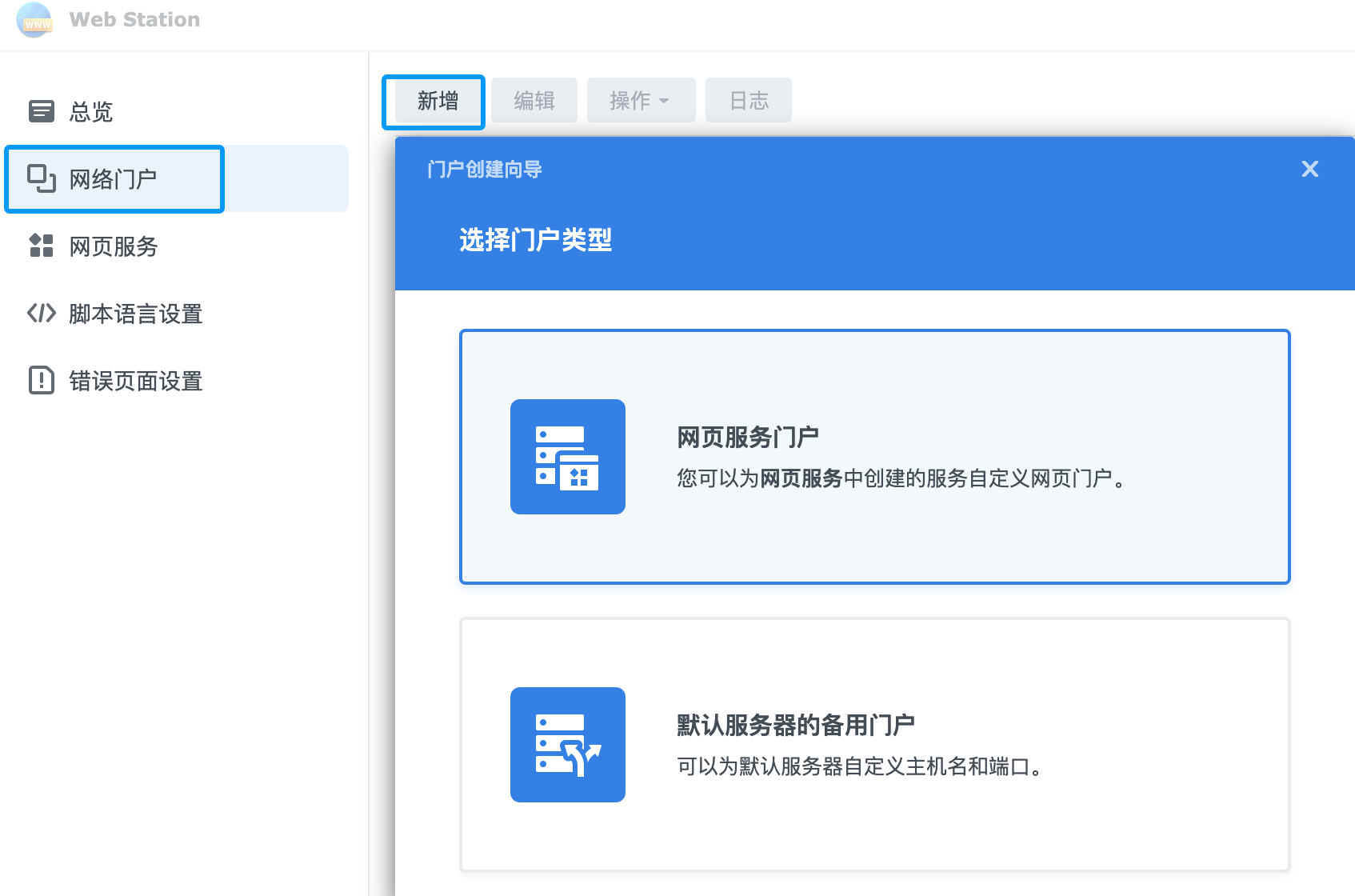The width and height of the screenshot is (1355, 896).
Task: Go to 脚本语言设置 page
Action: (136, 314)
